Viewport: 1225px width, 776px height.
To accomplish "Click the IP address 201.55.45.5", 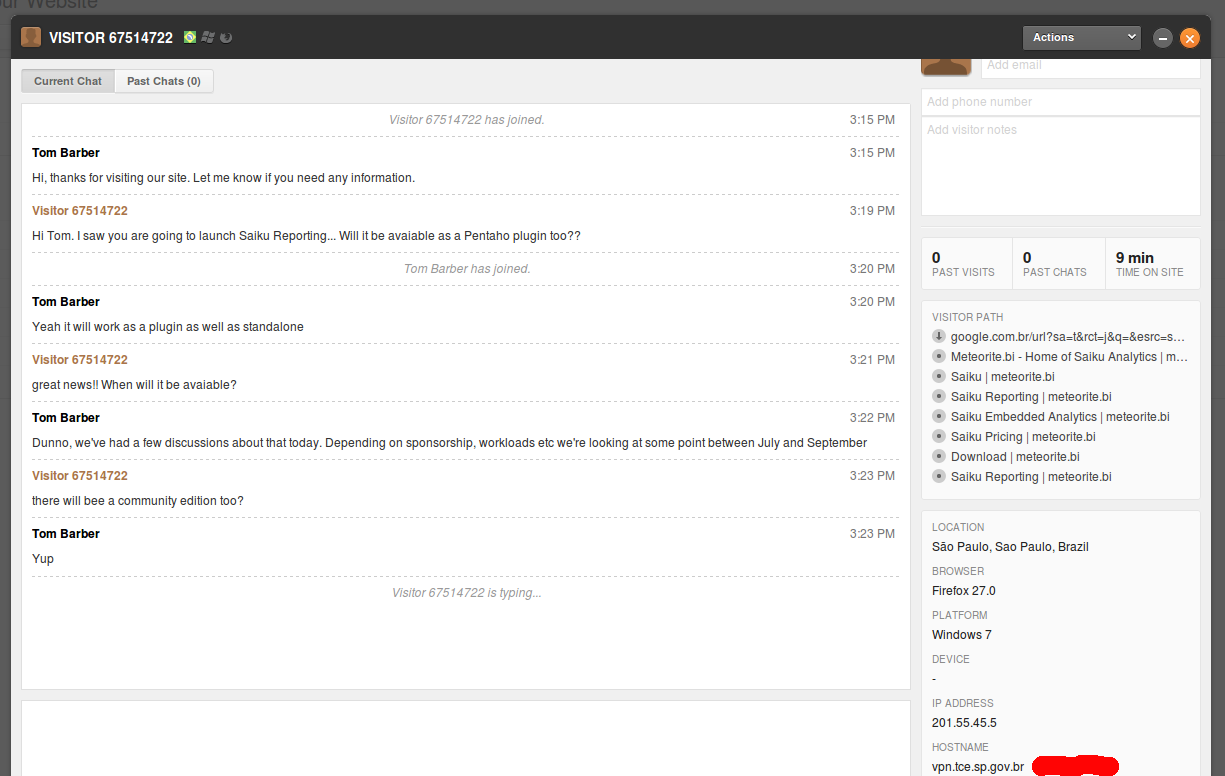I will tap(964, 723).
